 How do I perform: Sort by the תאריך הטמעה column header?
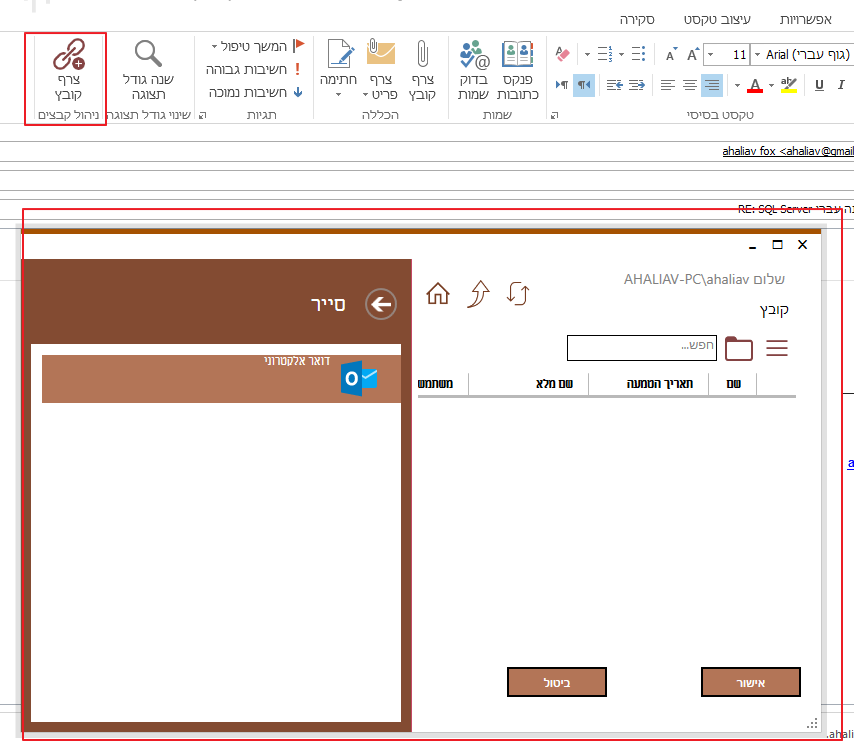660,384
